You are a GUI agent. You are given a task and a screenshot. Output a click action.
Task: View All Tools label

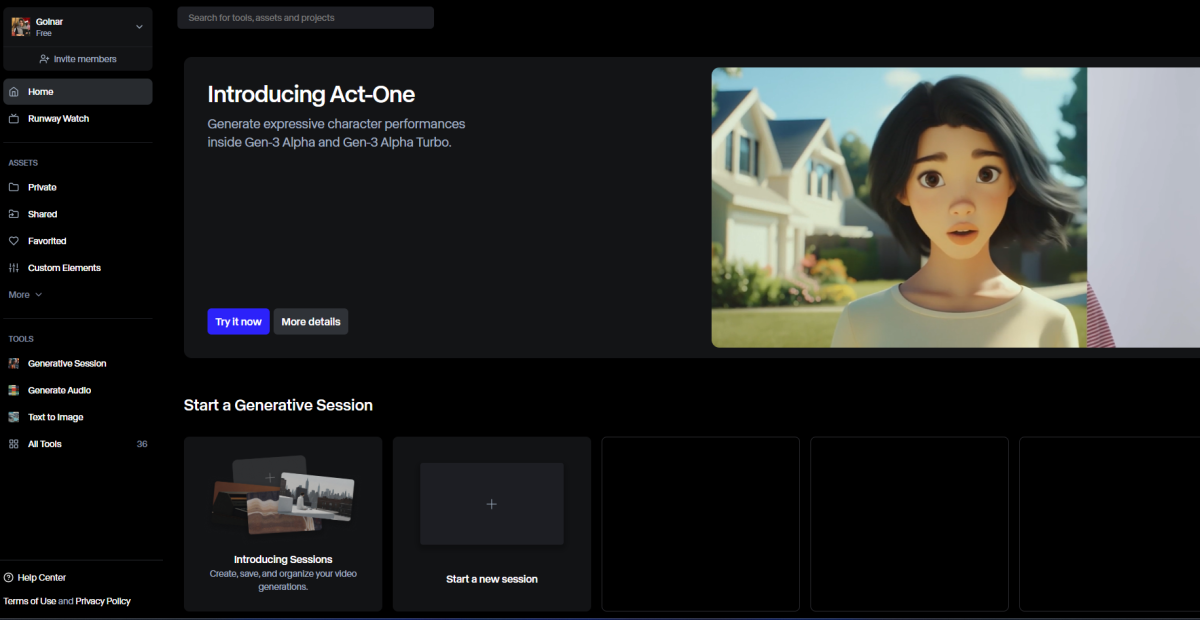point(45,444)
